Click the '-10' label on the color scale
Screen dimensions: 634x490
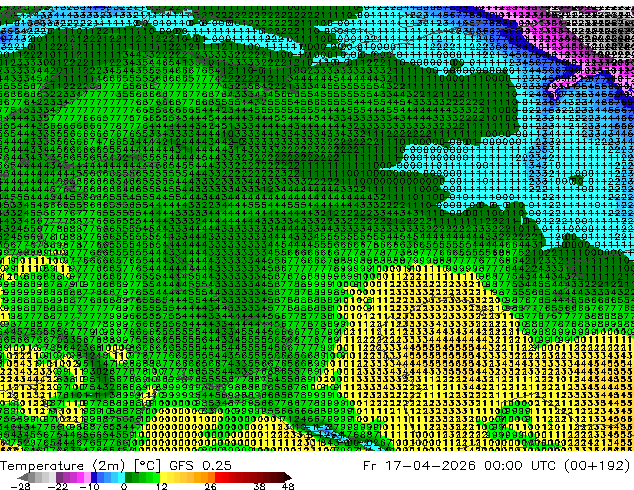coord(89,486)
